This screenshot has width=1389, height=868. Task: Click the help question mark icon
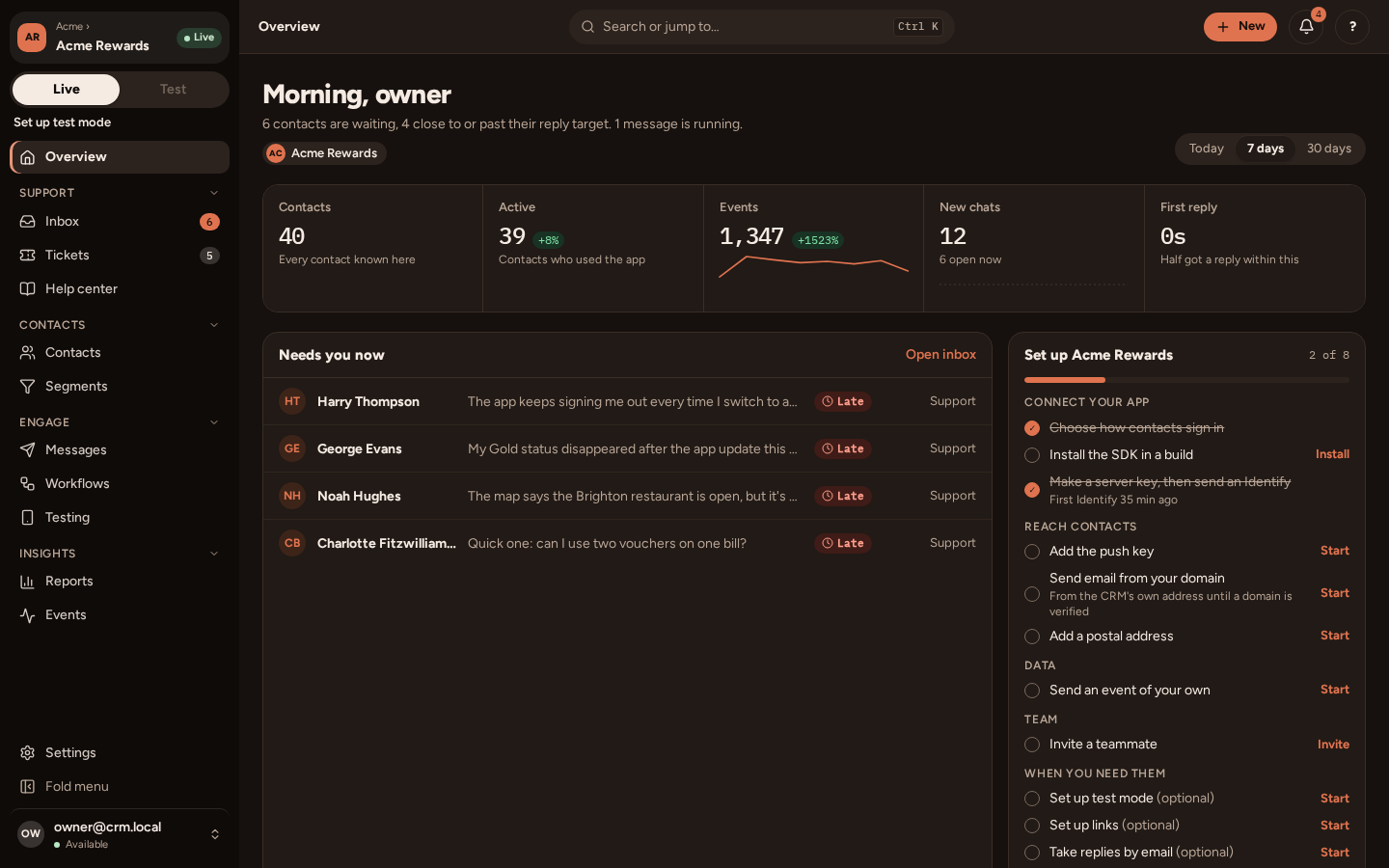tap(1352, 27)
